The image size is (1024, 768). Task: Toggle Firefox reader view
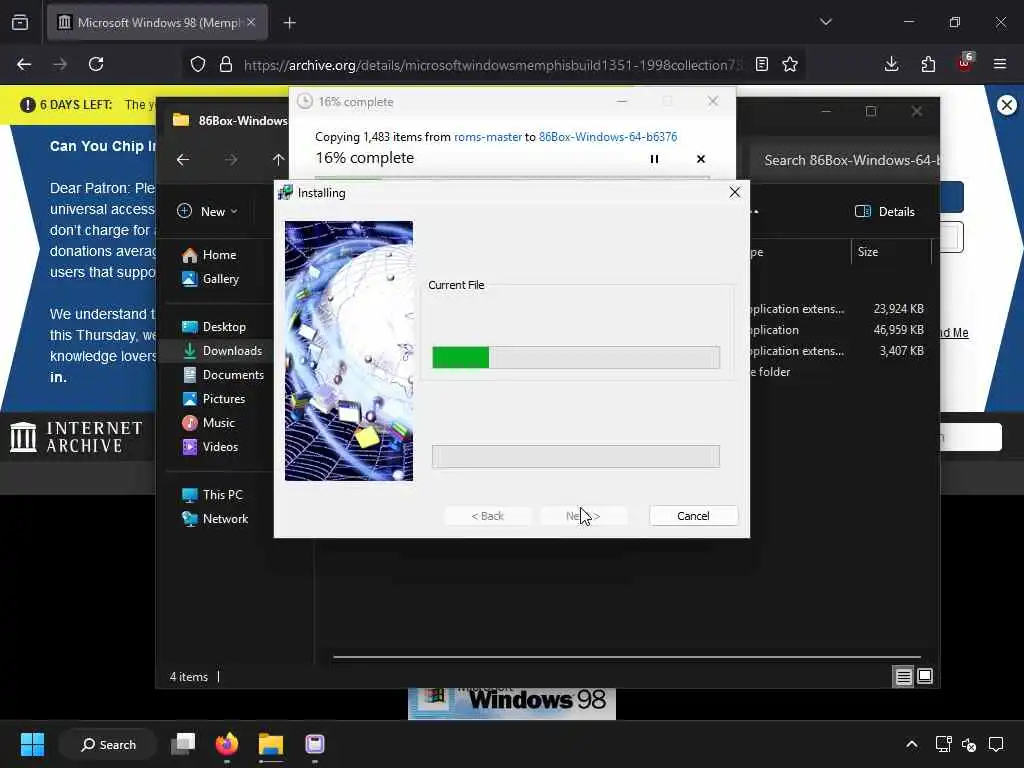(x=761, y=64)
